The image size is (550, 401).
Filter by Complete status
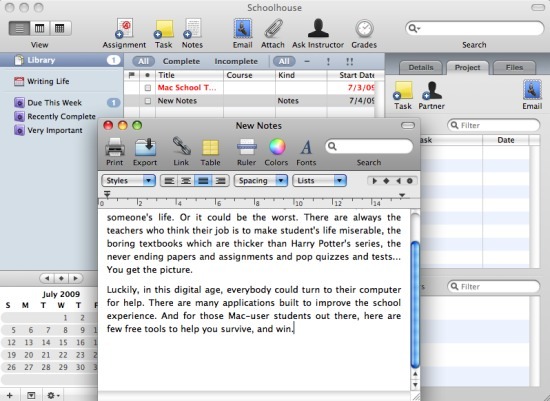(181, 61)
